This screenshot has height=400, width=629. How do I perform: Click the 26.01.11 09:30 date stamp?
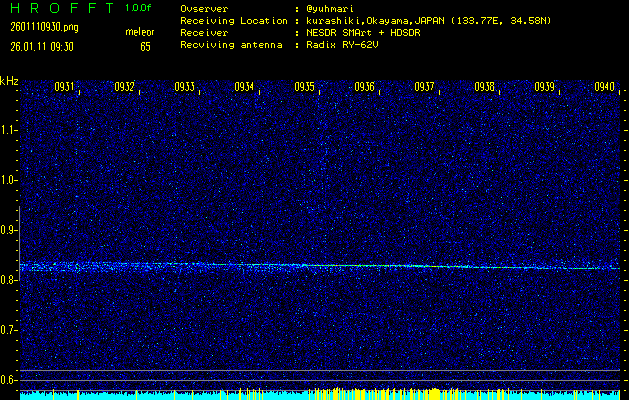pos(43,46)
